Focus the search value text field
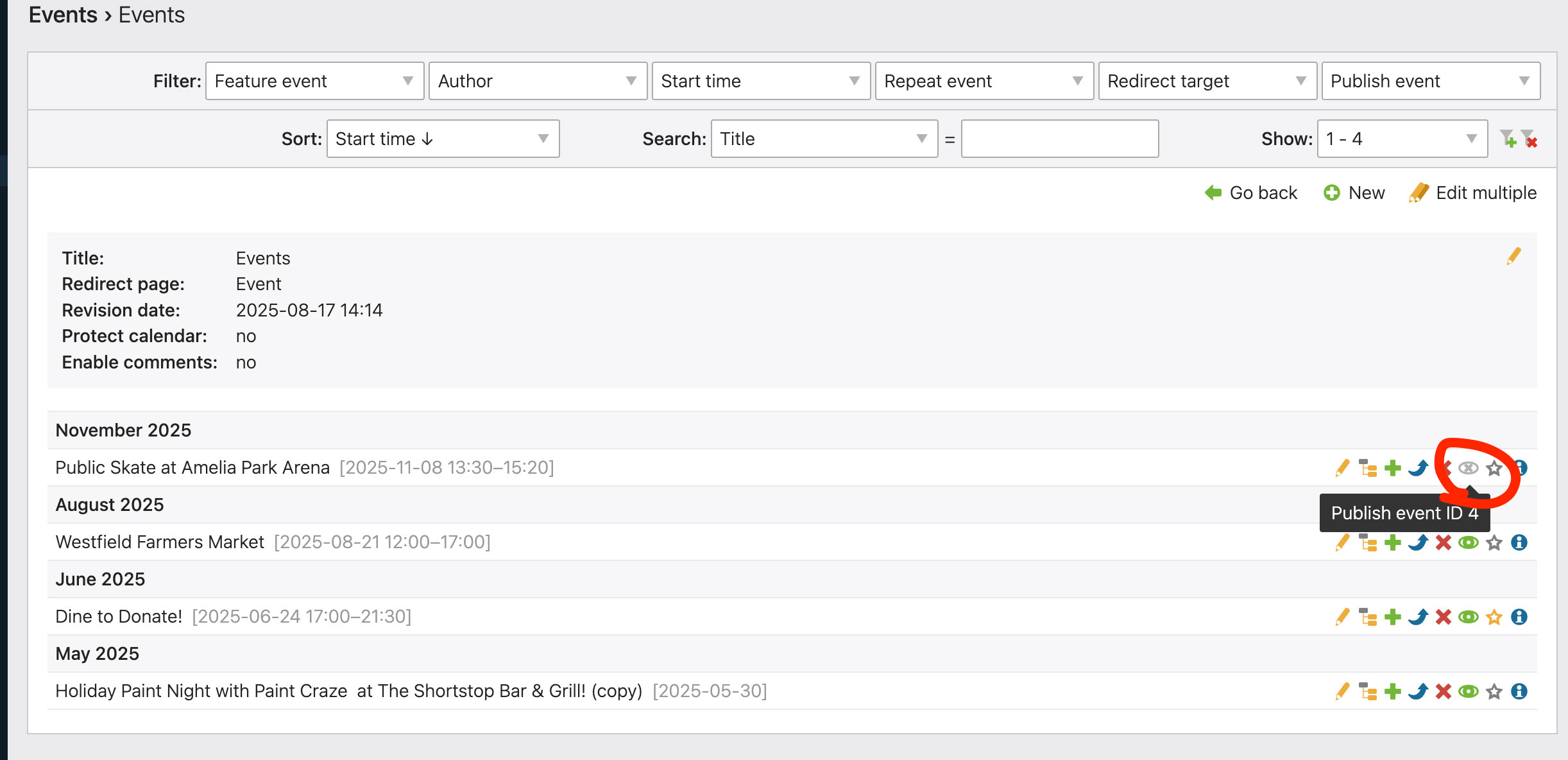This screenshot has height=760, width=1568. tap(1060, 139)
